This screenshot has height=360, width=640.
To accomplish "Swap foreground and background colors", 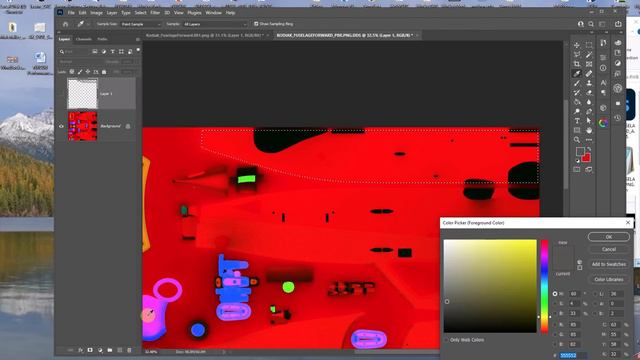I will 589,149.
